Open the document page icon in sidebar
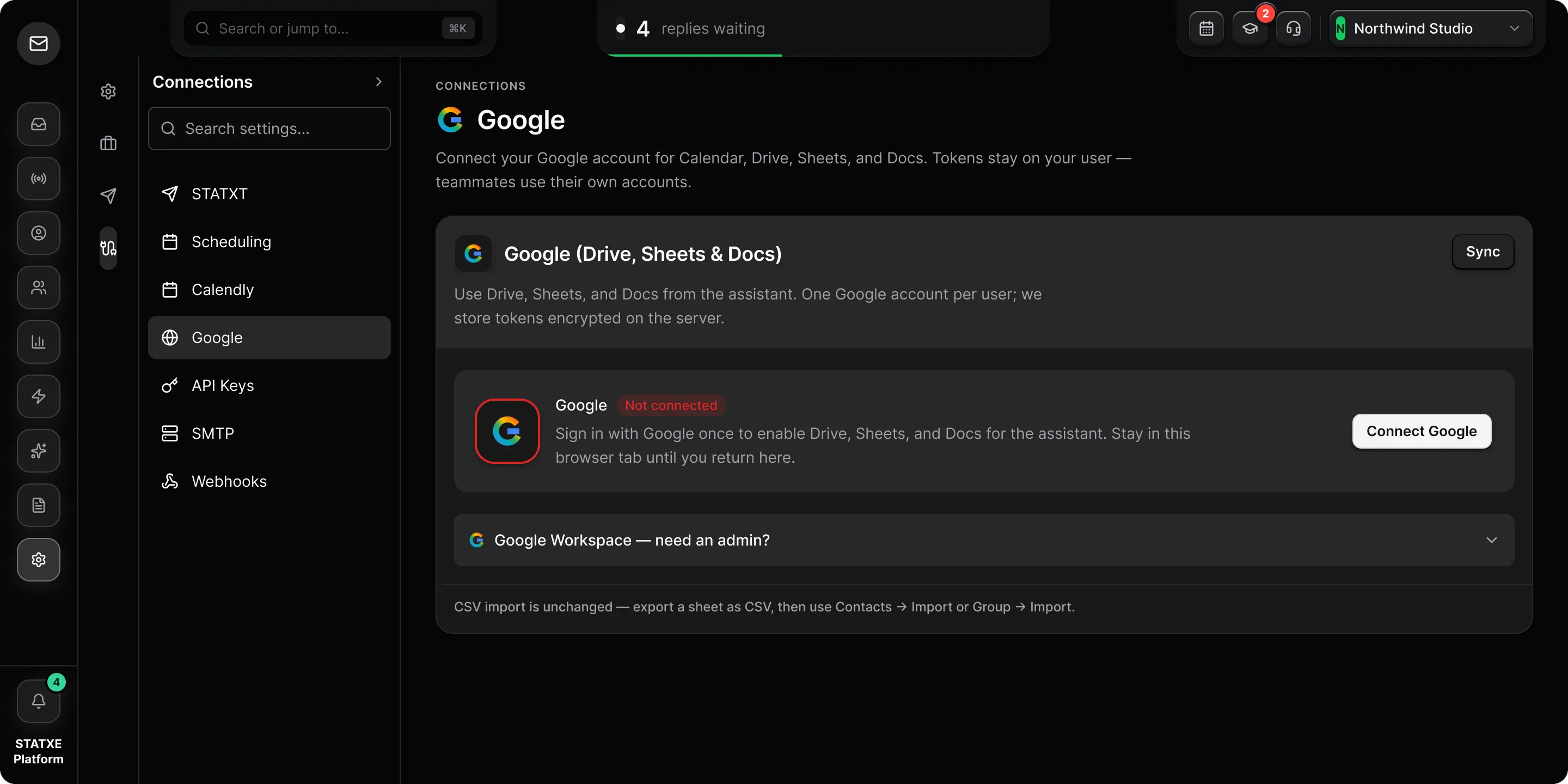Viewport: 1568px width, 784px height. [x=38, y=505]
